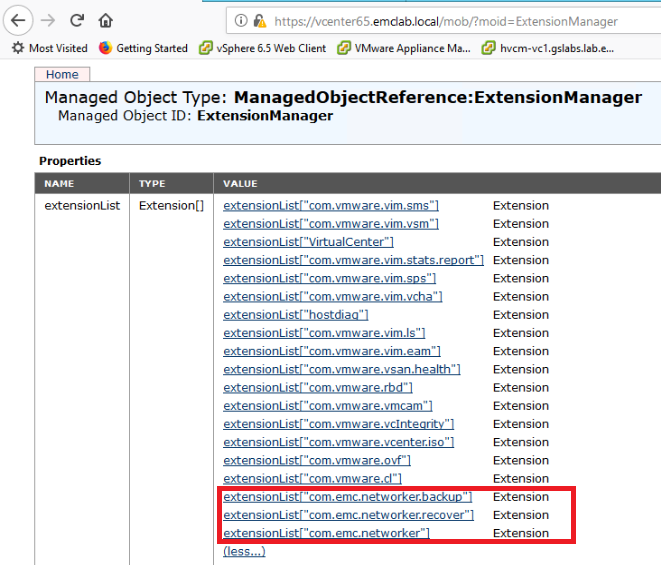Click the browser back arrow button

coord(17,20)
